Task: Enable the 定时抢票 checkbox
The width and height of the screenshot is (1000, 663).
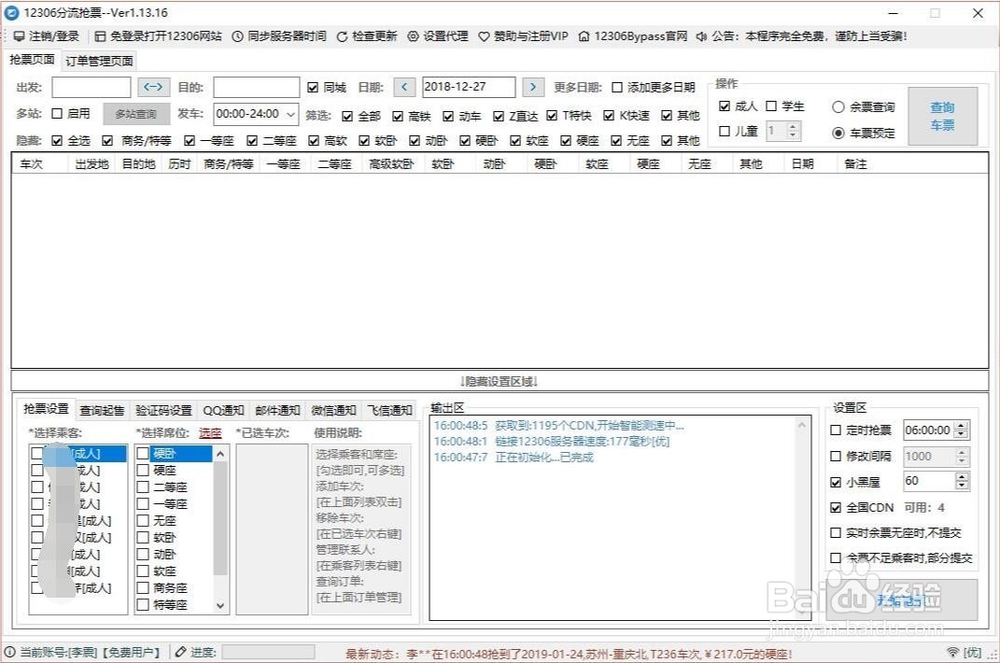Action: point(835,430)
